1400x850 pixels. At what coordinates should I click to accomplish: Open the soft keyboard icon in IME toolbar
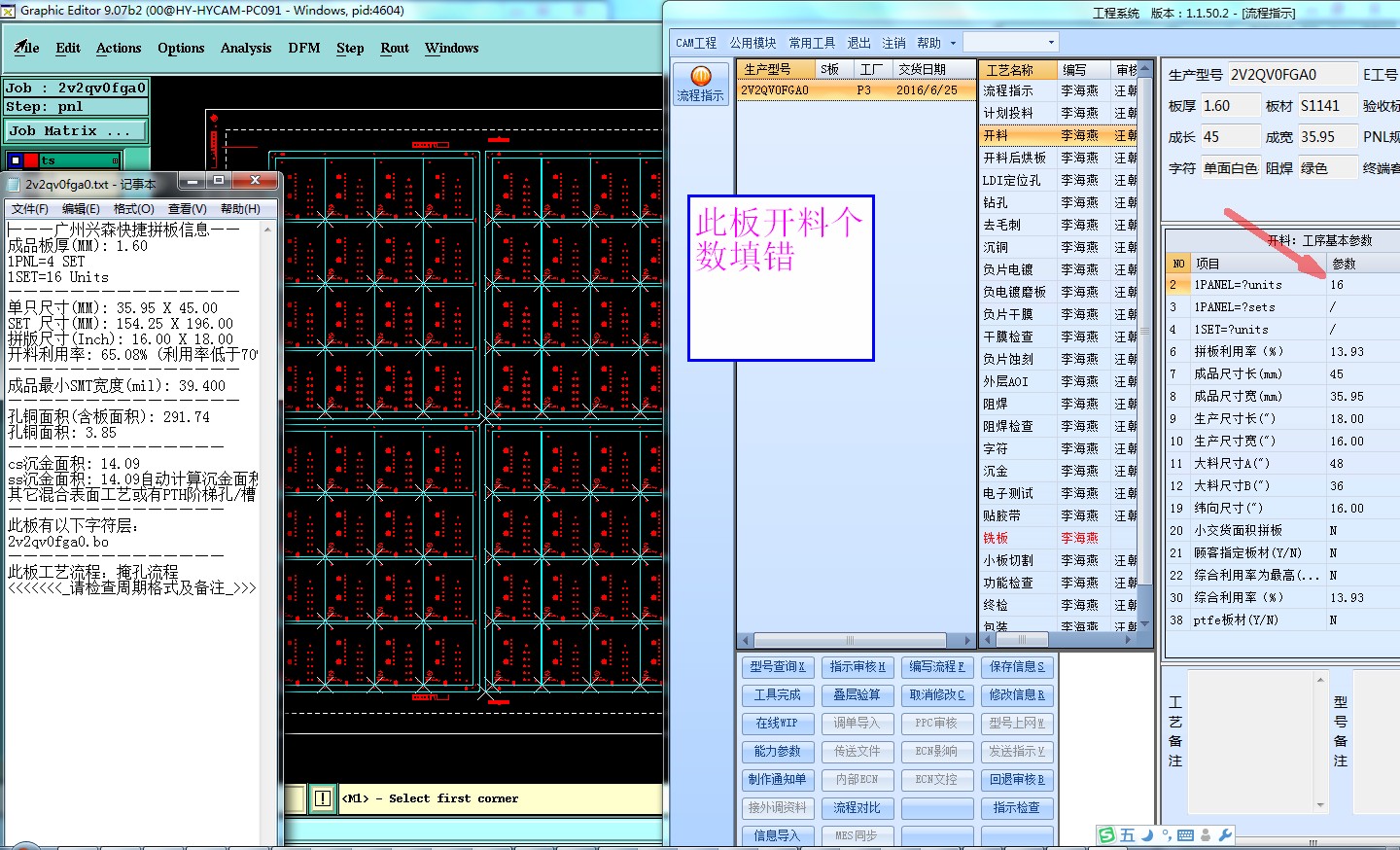1185,835
